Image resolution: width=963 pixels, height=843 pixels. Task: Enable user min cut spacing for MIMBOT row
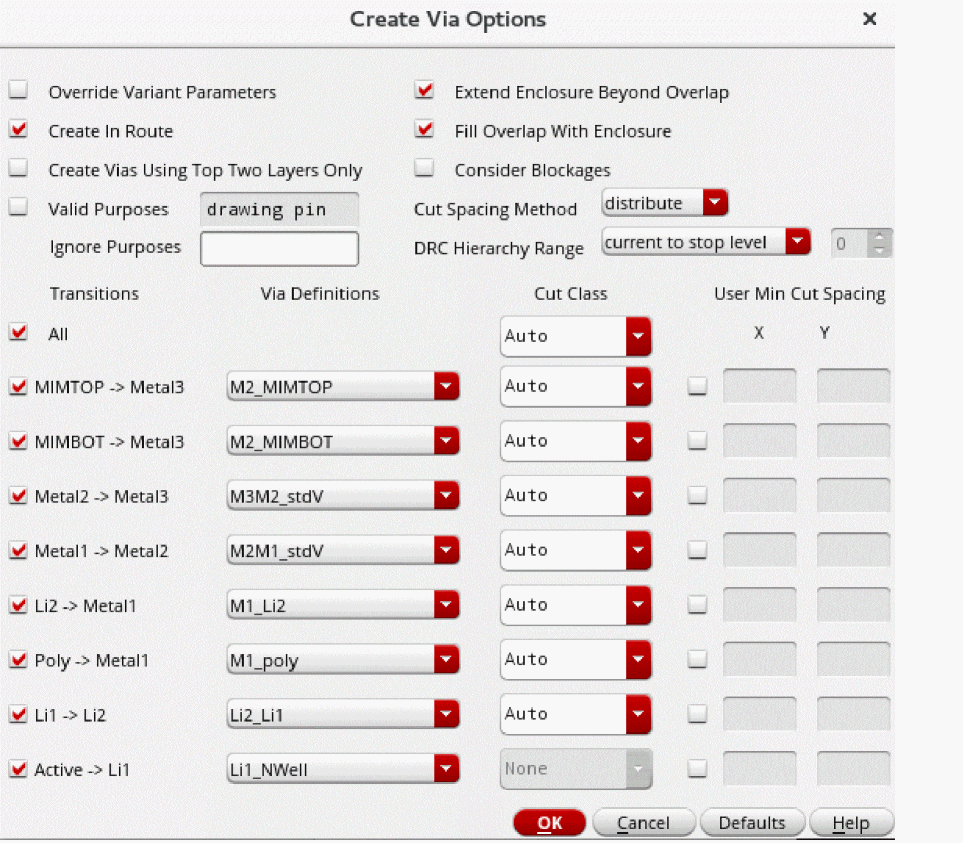point(697,440)
